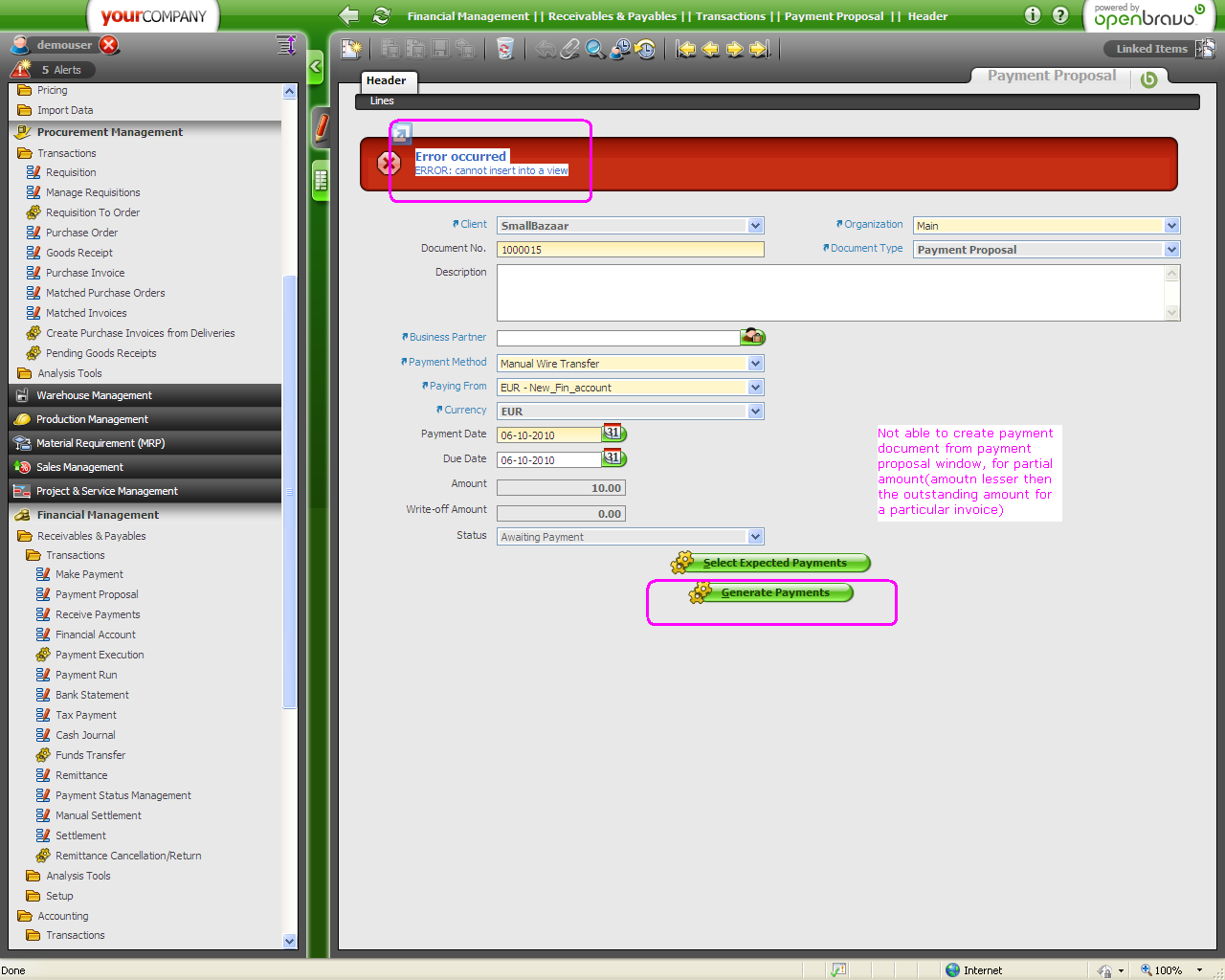Open Business Partner selector icon
Viewport: 1225px width, 980px height.
753,337
